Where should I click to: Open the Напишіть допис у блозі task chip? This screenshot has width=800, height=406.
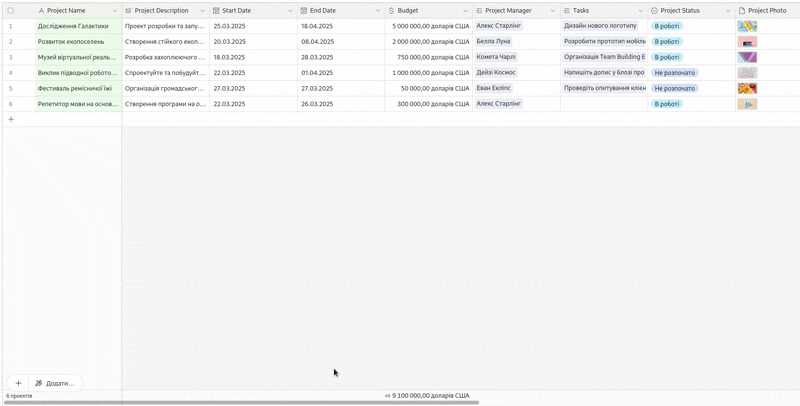[x=605, y=72]
